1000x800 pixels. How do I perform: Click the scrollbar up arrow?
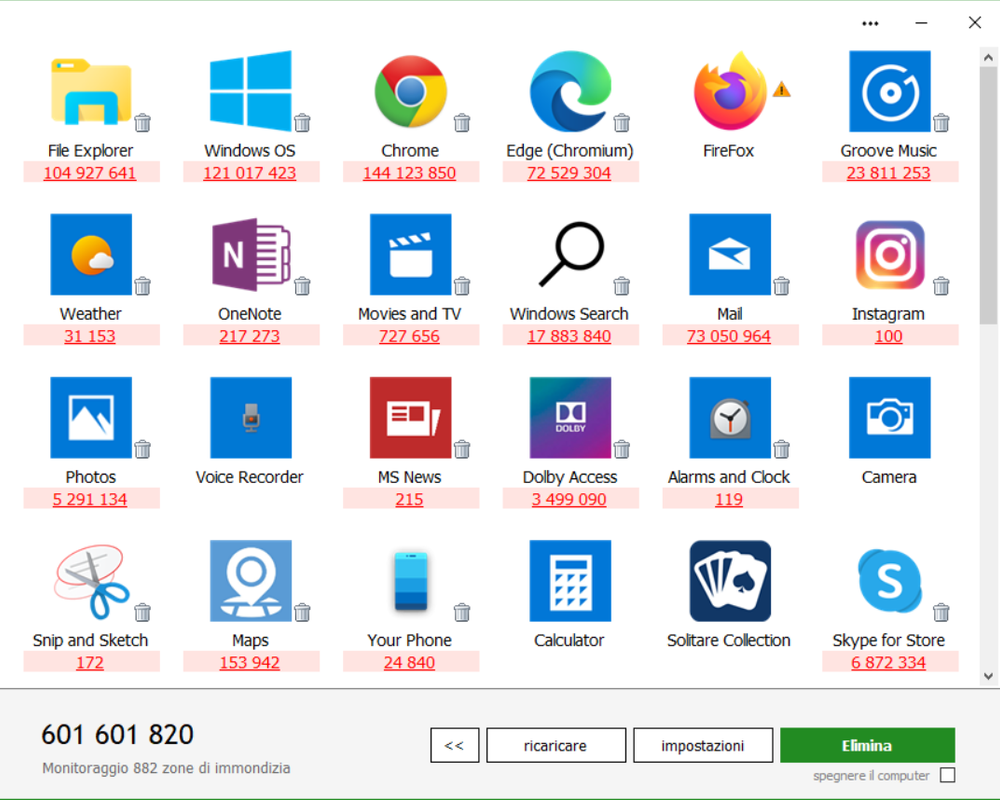989,57
